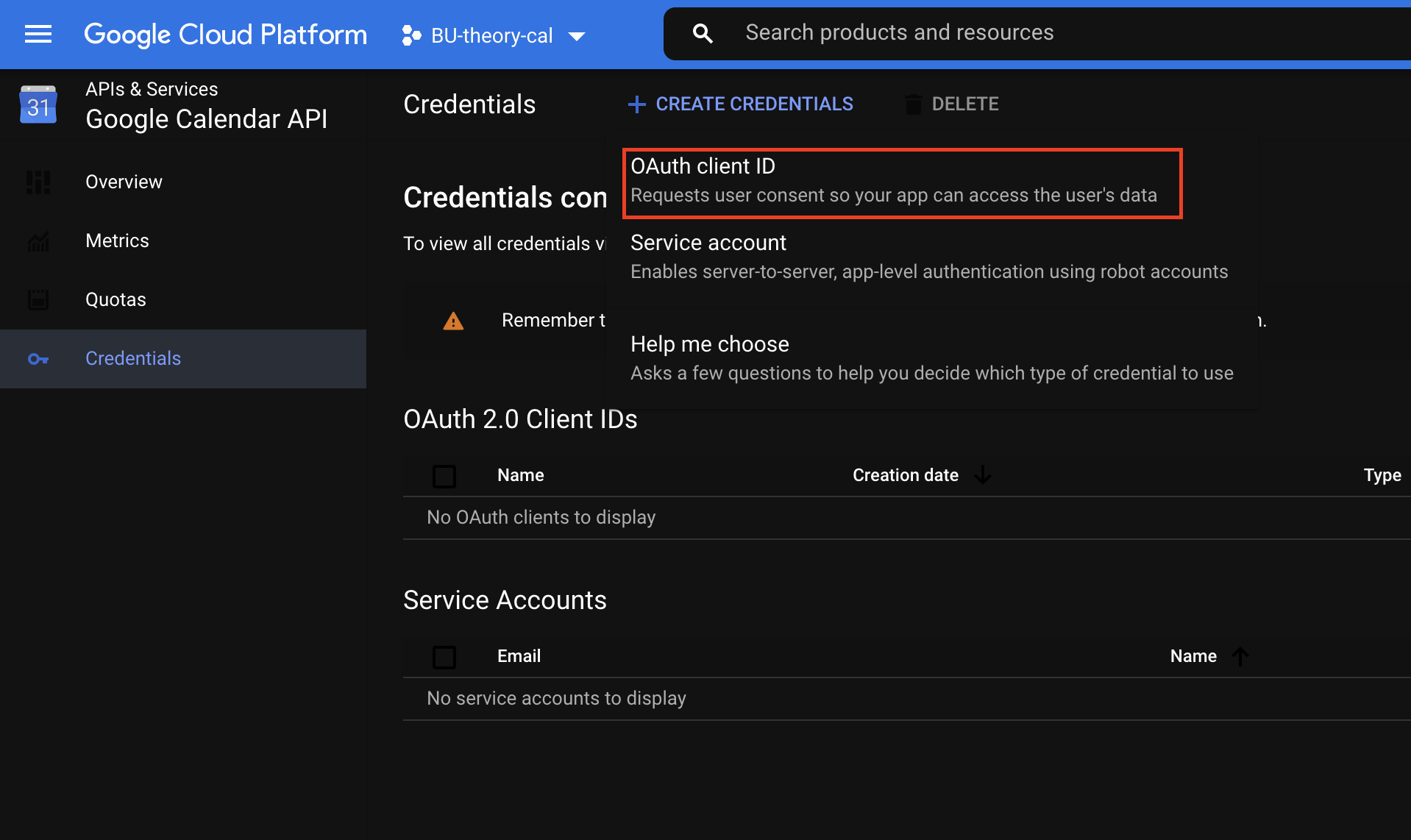
Task: Choose OAuth client ID option
Action: click(902, 183)
